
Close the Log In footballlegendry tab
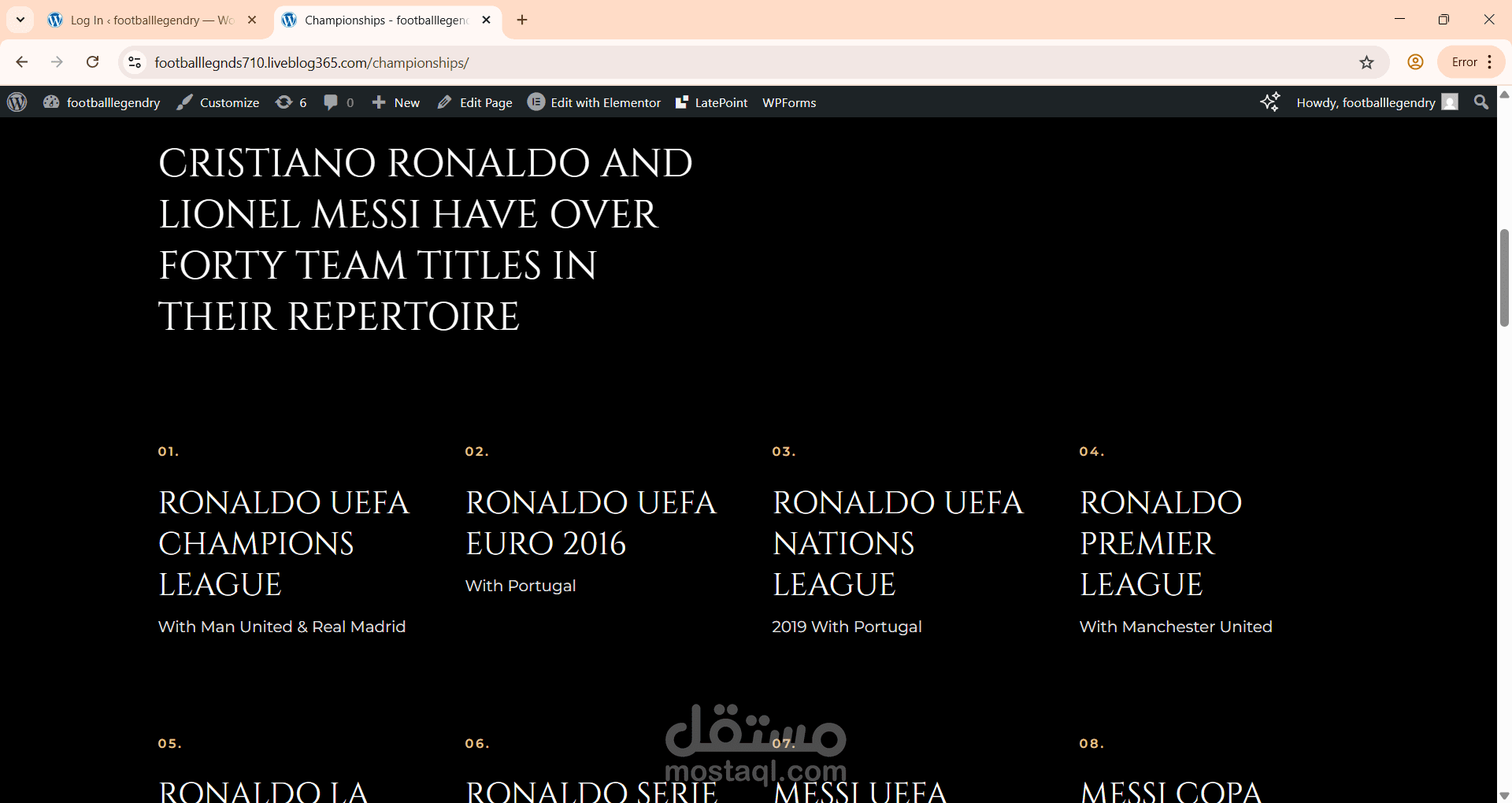[x=252, y=20]
